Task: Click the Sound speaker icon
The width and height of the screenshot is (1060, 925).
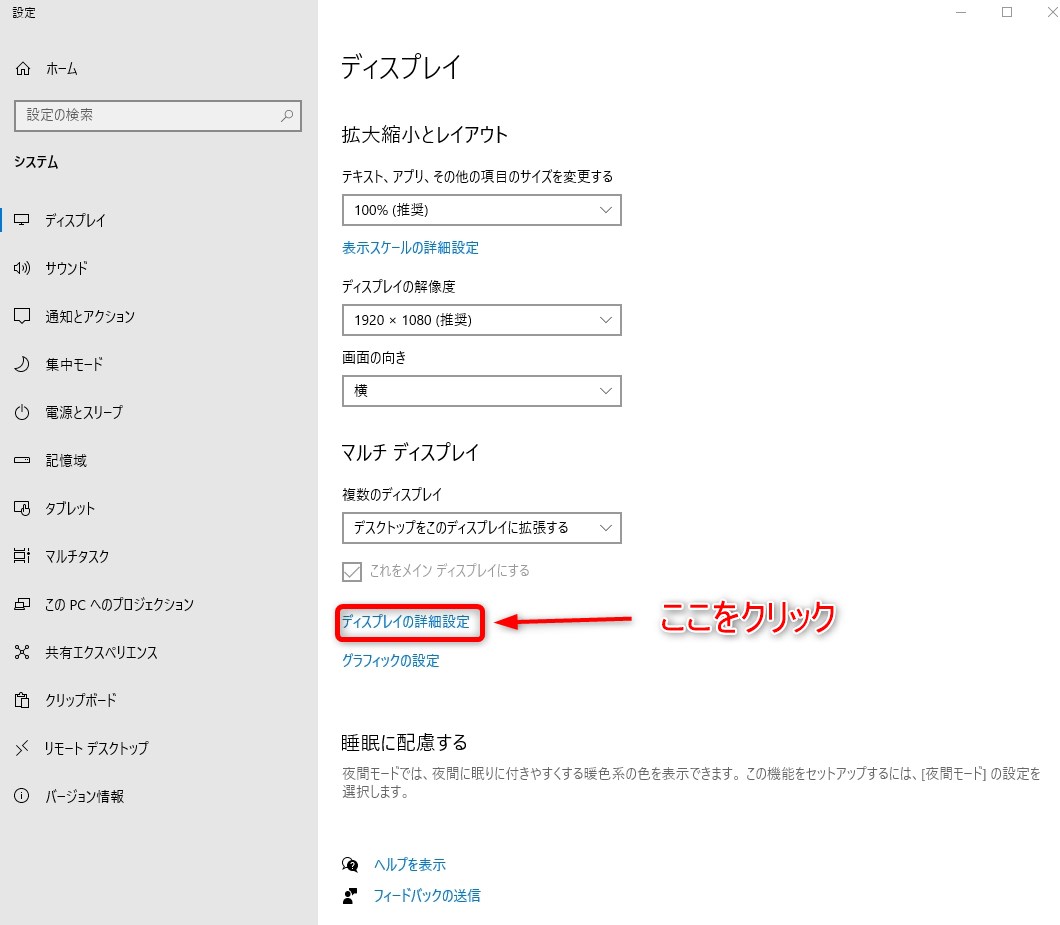Action: coord(22,268)
